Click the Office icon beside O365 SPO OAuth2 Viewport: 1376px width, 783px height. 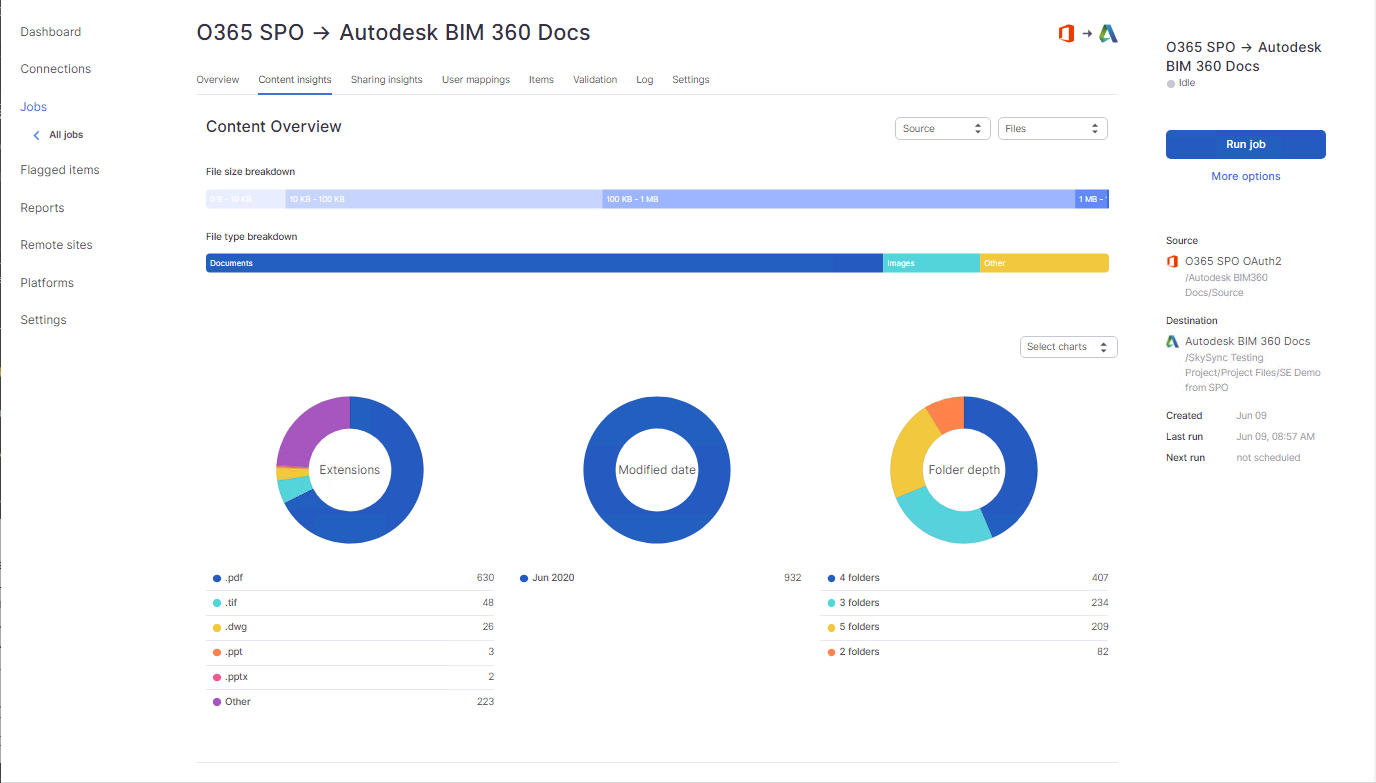coord(1172,262)
